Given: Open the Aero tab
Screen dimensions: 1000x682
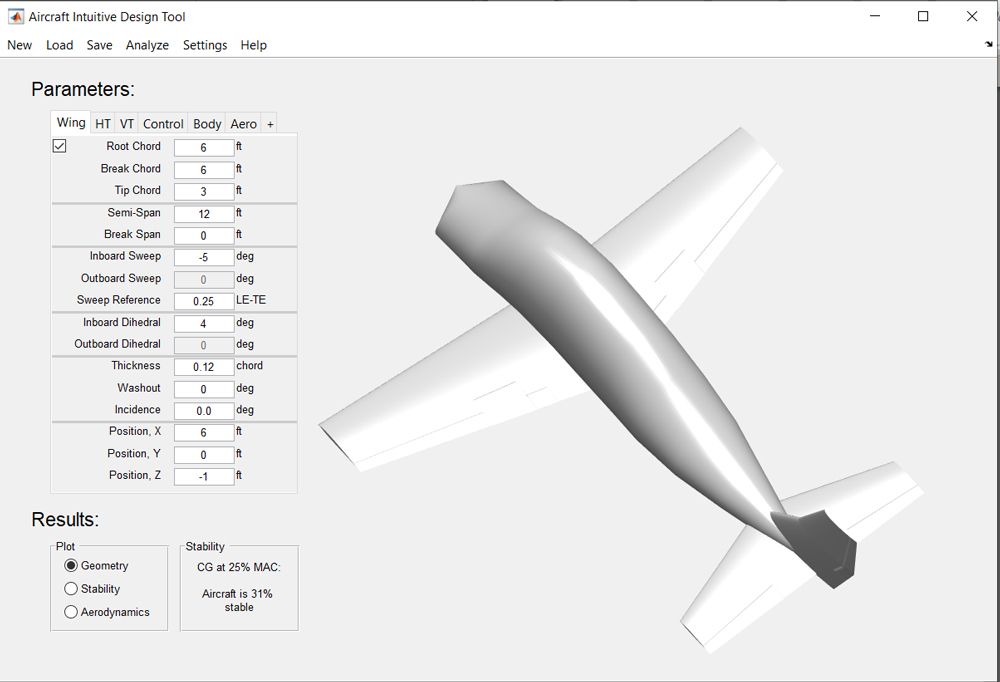Looking at the screenshot, I should point(243,124).
